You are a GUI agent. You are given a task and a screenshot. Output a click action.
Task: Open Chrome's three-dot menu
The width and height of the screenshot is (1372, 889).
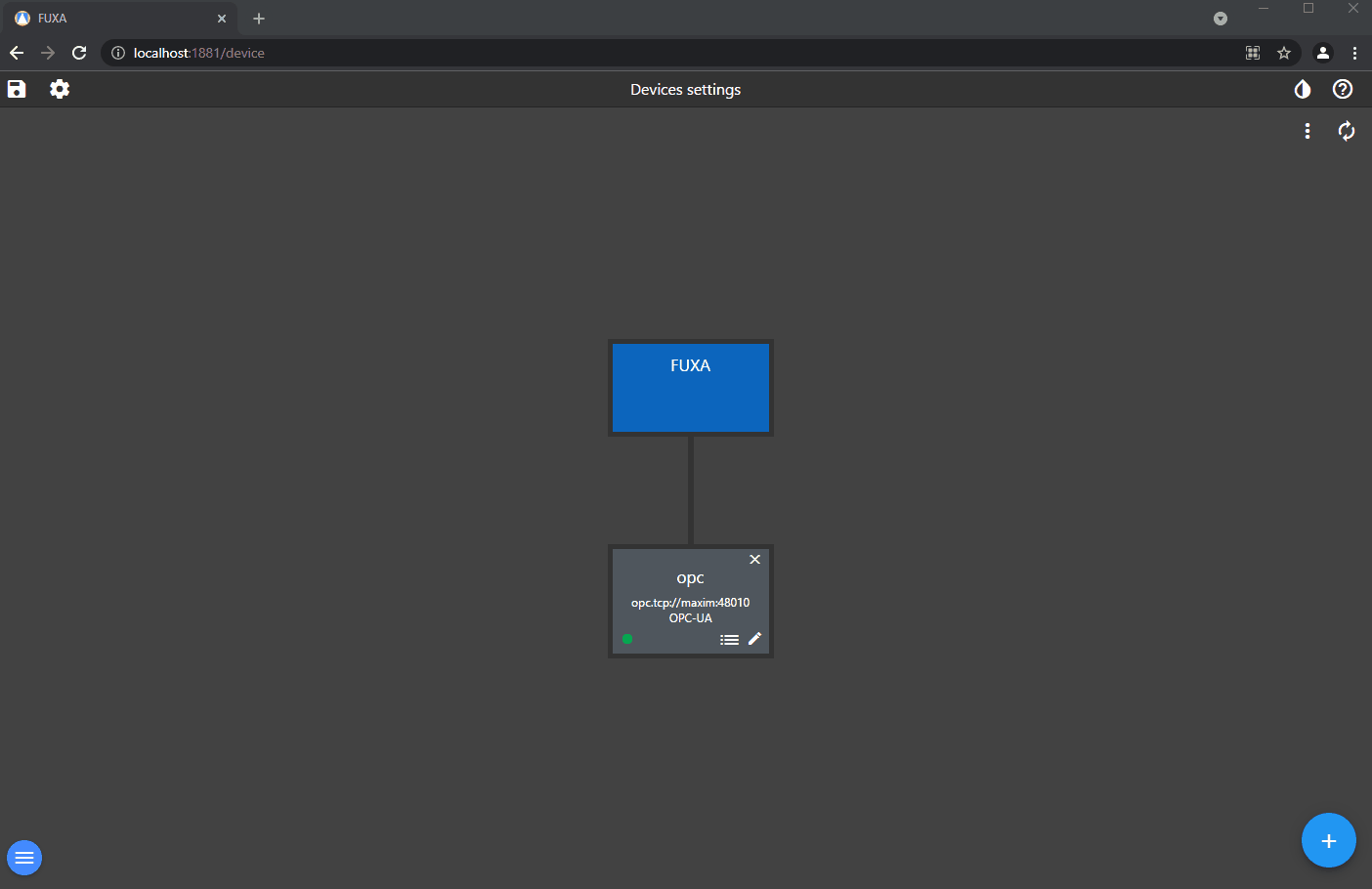[1354, 53]
